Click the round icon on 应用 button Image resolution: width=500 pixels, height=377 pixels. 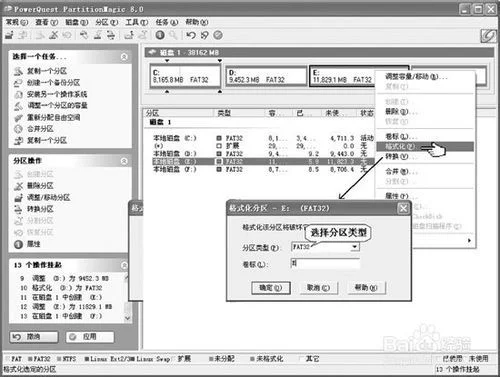click(x=73, y=337)
